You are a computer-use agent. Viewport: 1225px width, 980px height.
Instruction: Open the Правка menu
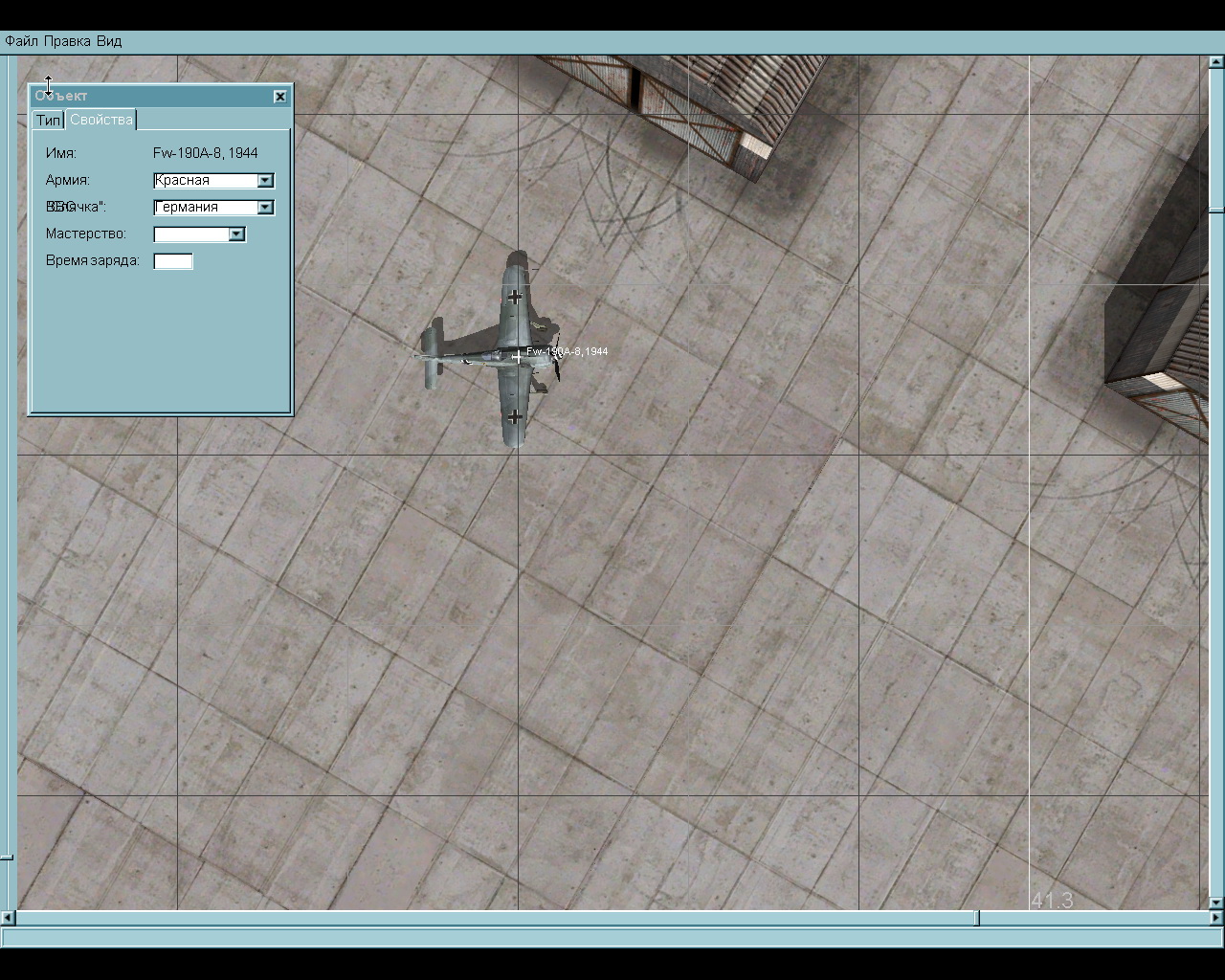click(67, 41)
